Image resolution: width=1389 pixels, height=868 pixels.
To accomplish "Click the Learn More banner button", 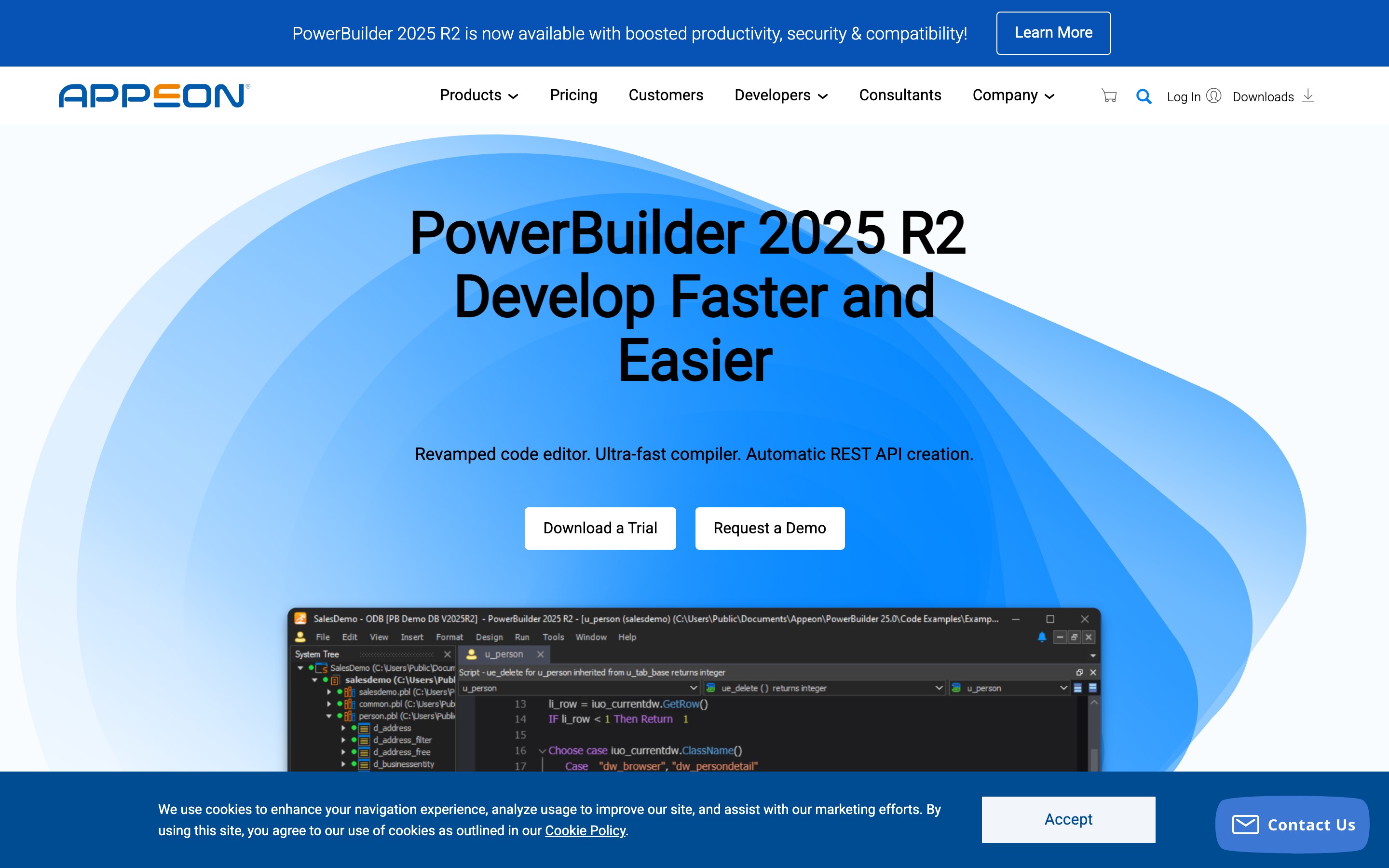I will tap(1053, 33).
